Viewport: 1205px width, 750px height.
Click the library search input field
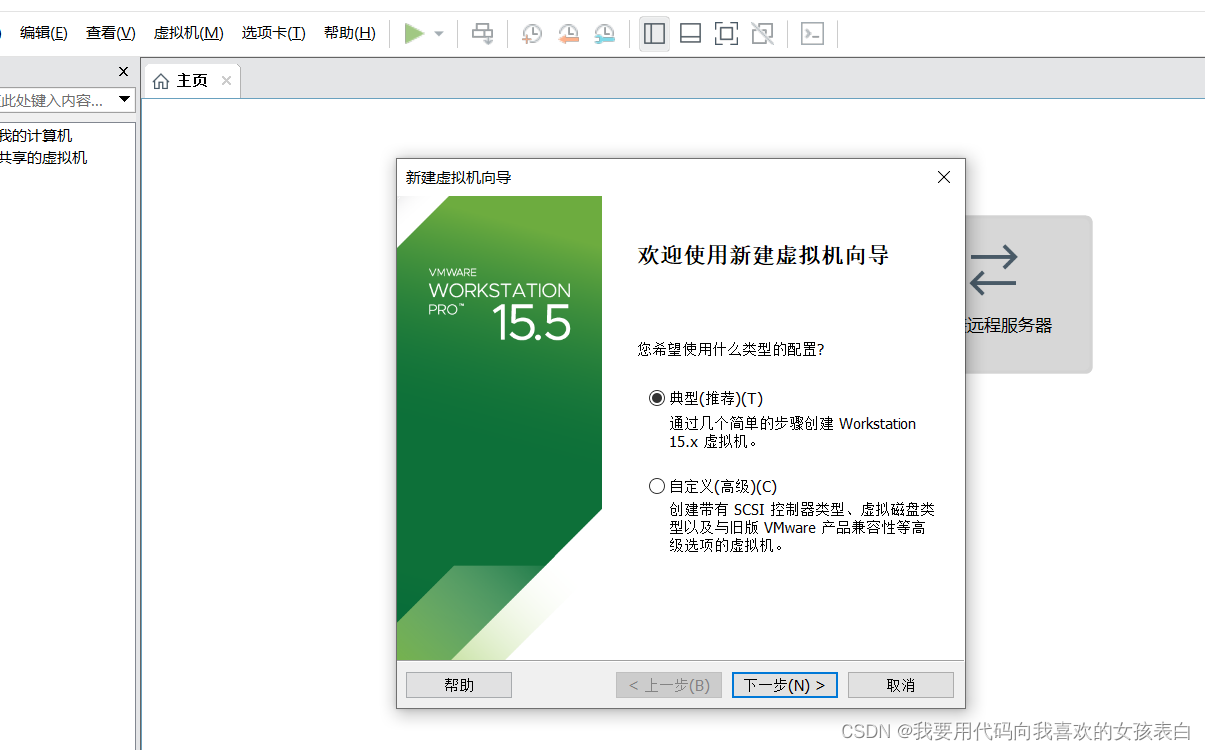pos(57,100)
